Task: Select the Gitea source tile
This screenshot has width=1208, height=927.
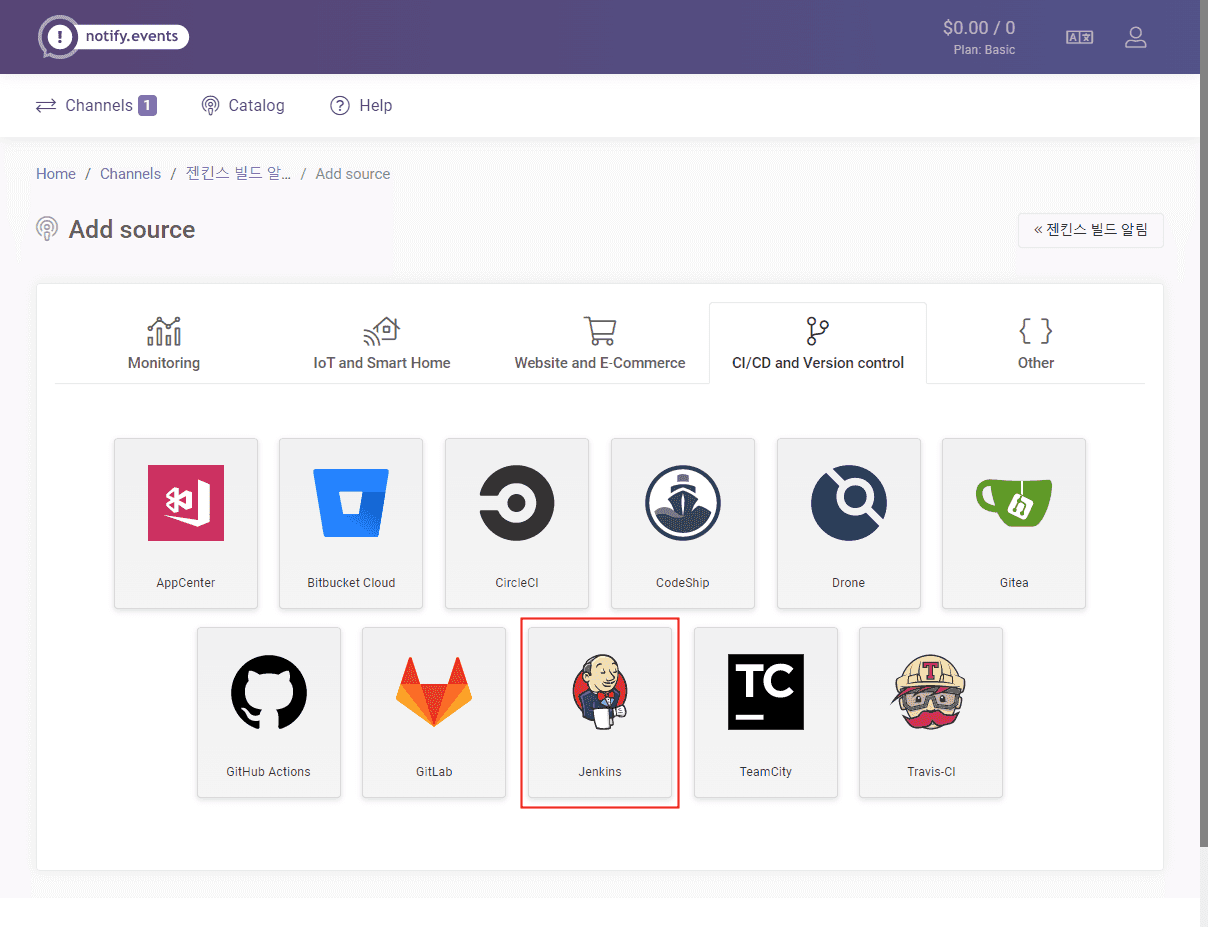Action: pos(1014,523)
